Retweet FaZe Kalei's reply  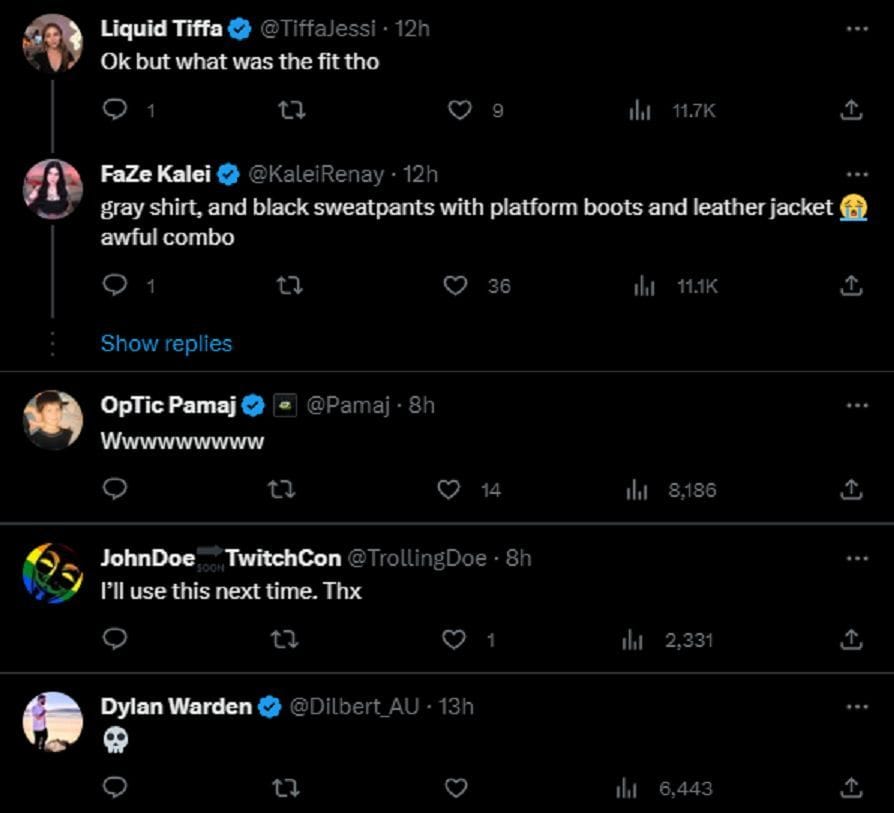[288, 286]
